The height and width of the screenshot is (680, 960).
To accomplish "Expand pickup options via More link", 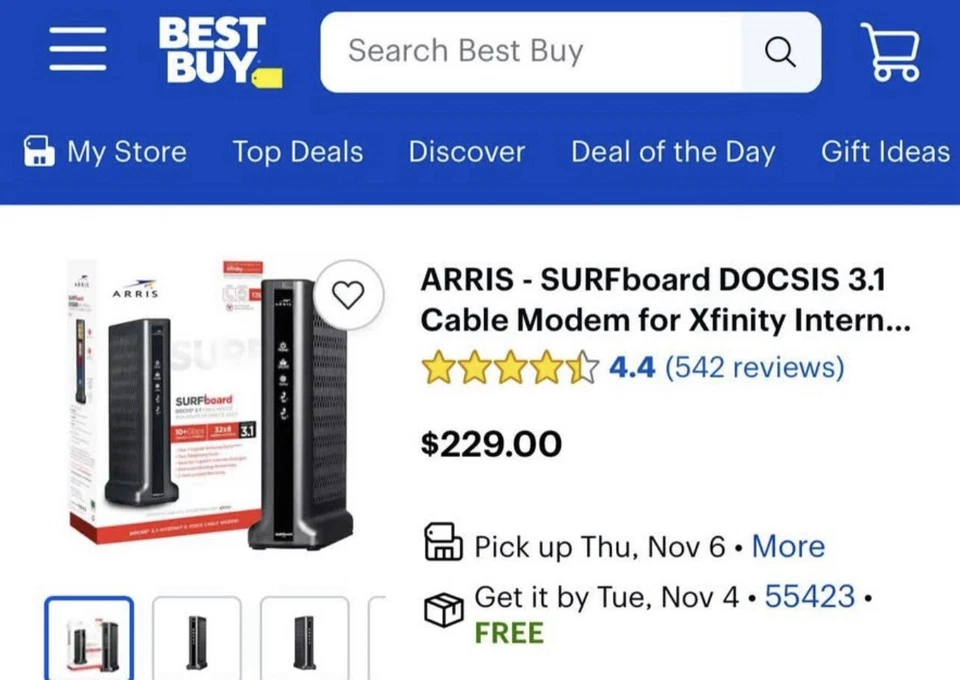I will (789, 546).
